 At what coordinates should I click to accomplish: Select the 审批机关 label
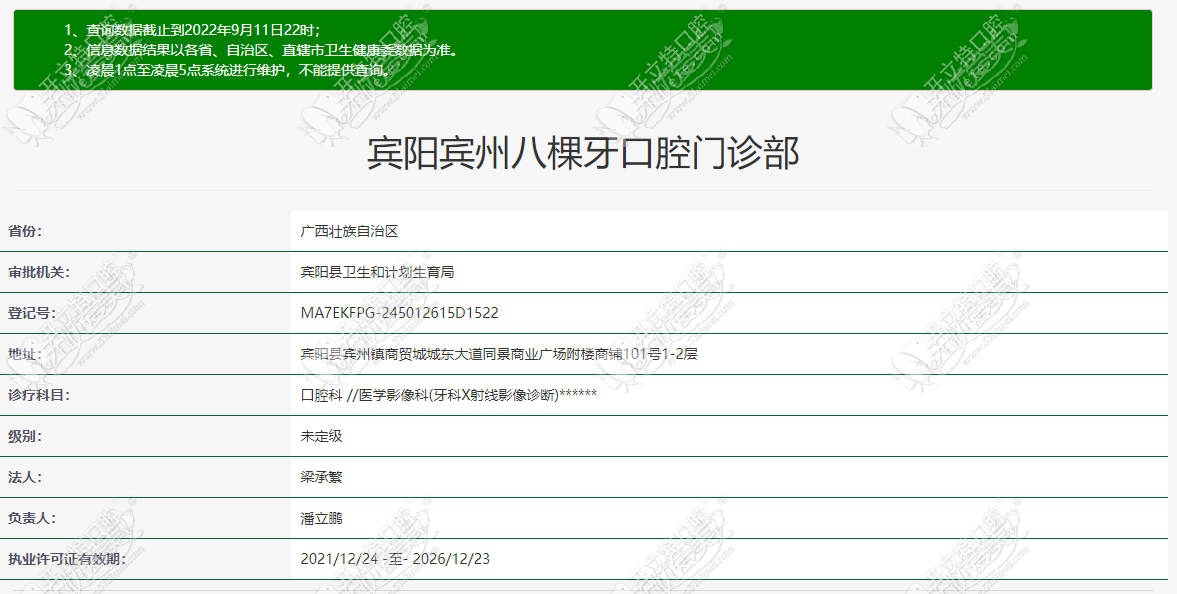click(38, 272)
